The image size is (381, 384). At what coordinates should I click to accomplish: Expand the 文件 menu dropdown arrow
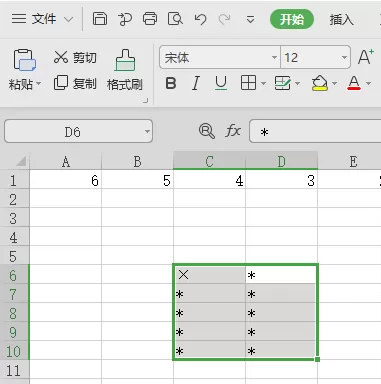(68, 19)
